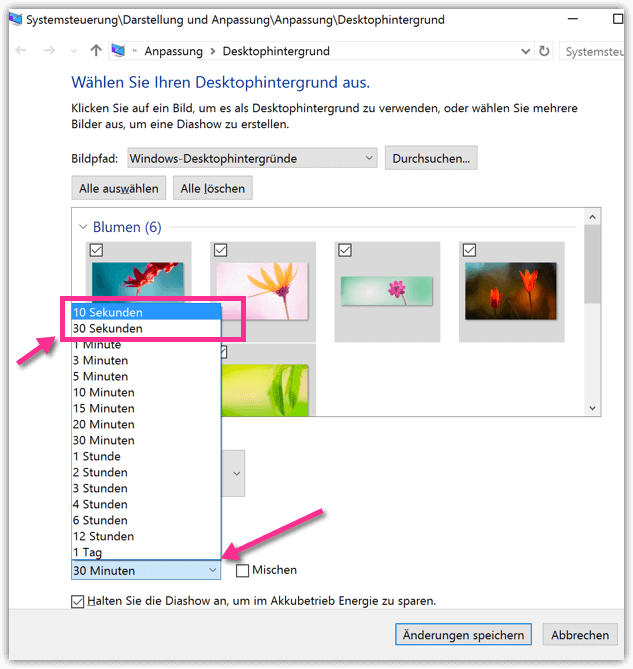Screen dimensions: 633x669
Task: Go forward with the forward arrow
Action: click(x=49, y=51)
